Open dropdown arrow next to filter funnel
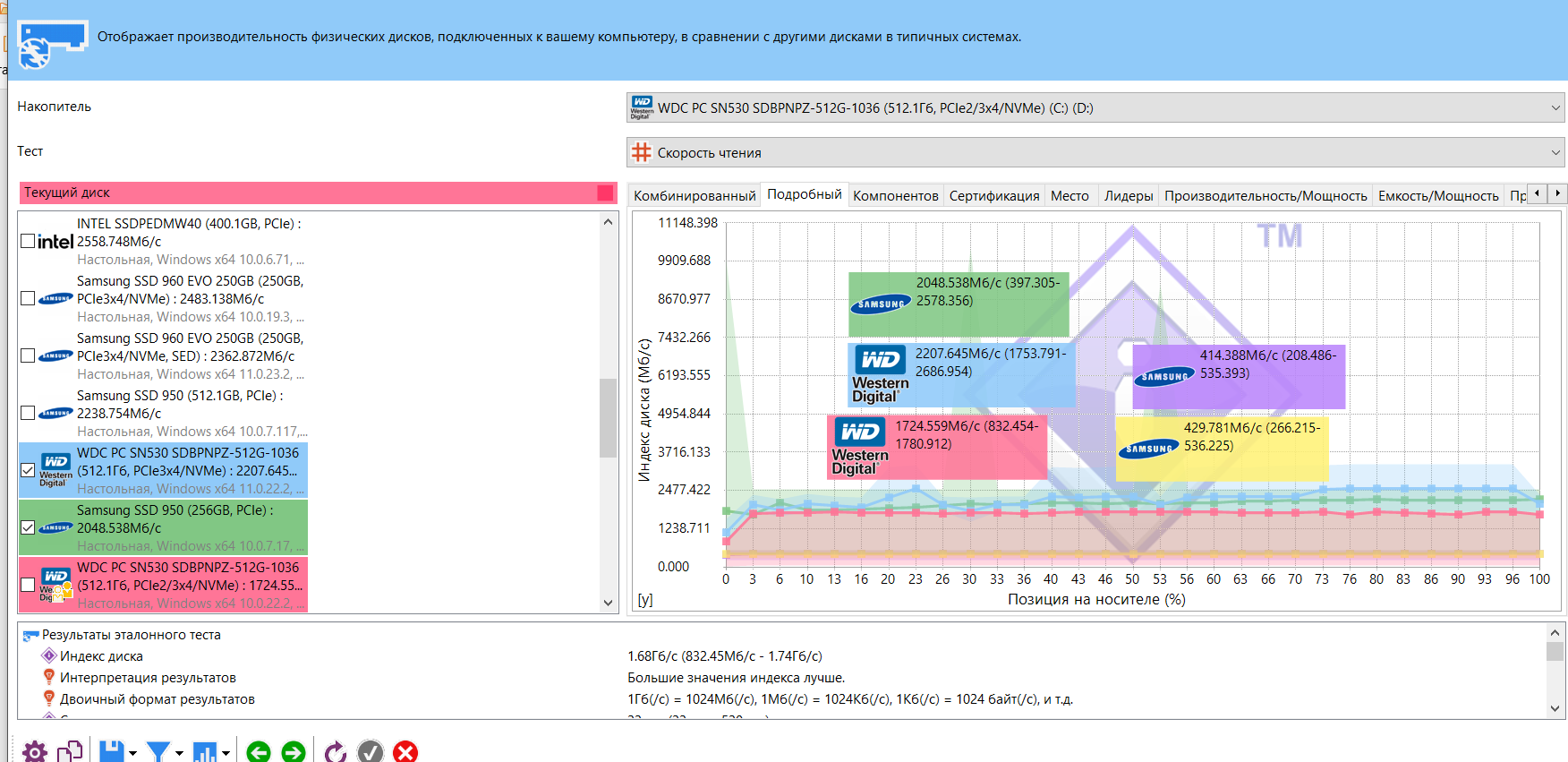Image resolution: width=1568 pixels, height=762 pixels. point(179,753)
